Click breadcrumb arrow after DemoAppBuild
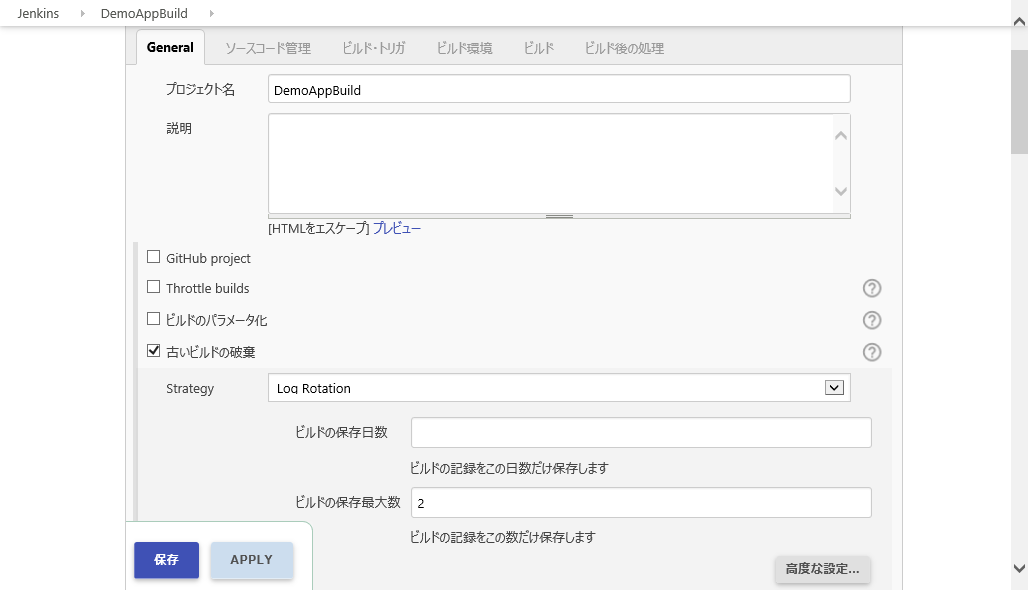Viewport: 1028px width, 590px height. (x=211, y=13)
